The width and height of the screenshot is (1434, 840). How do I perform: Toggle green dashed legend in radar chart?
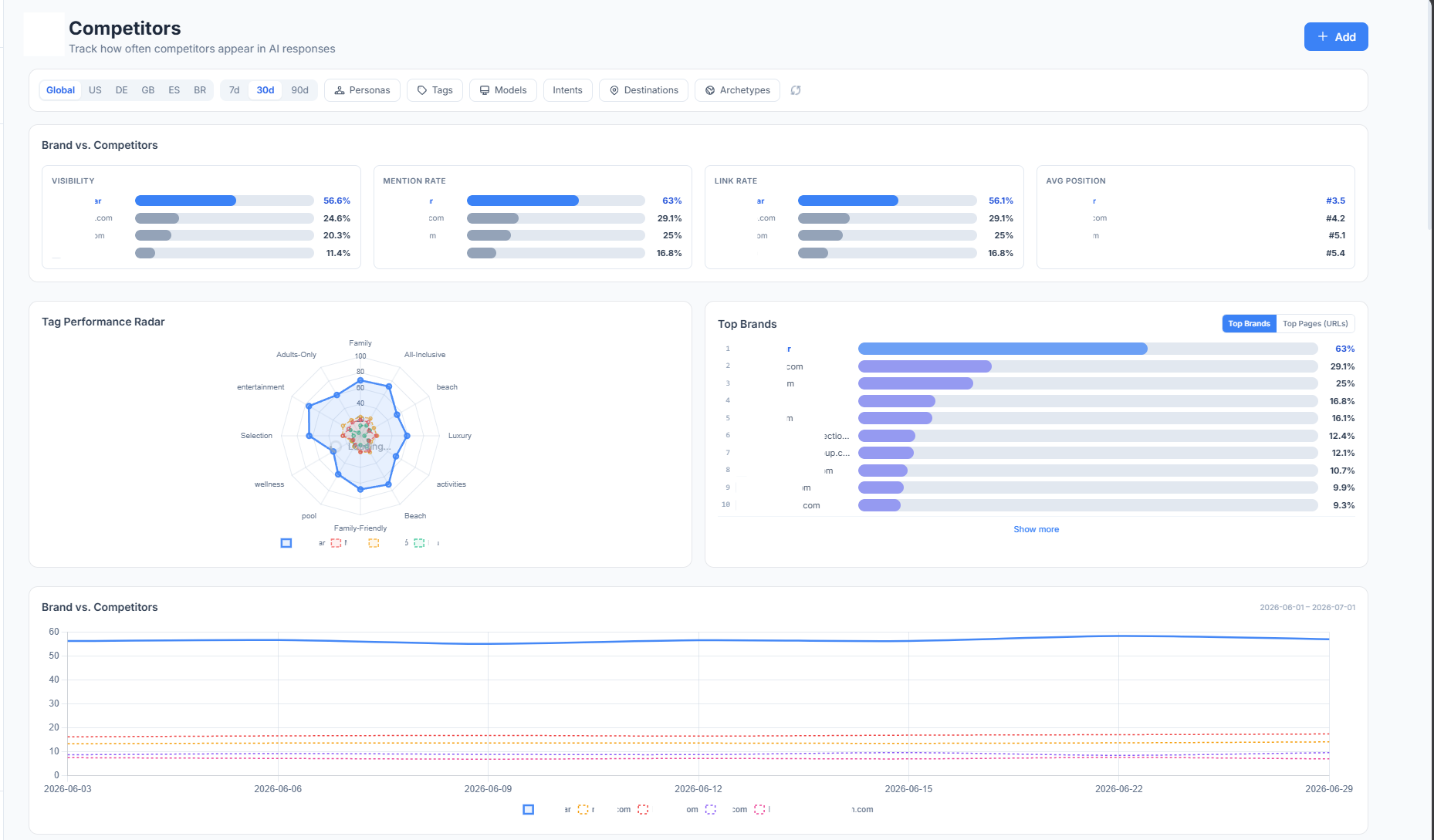coord(419,543)
